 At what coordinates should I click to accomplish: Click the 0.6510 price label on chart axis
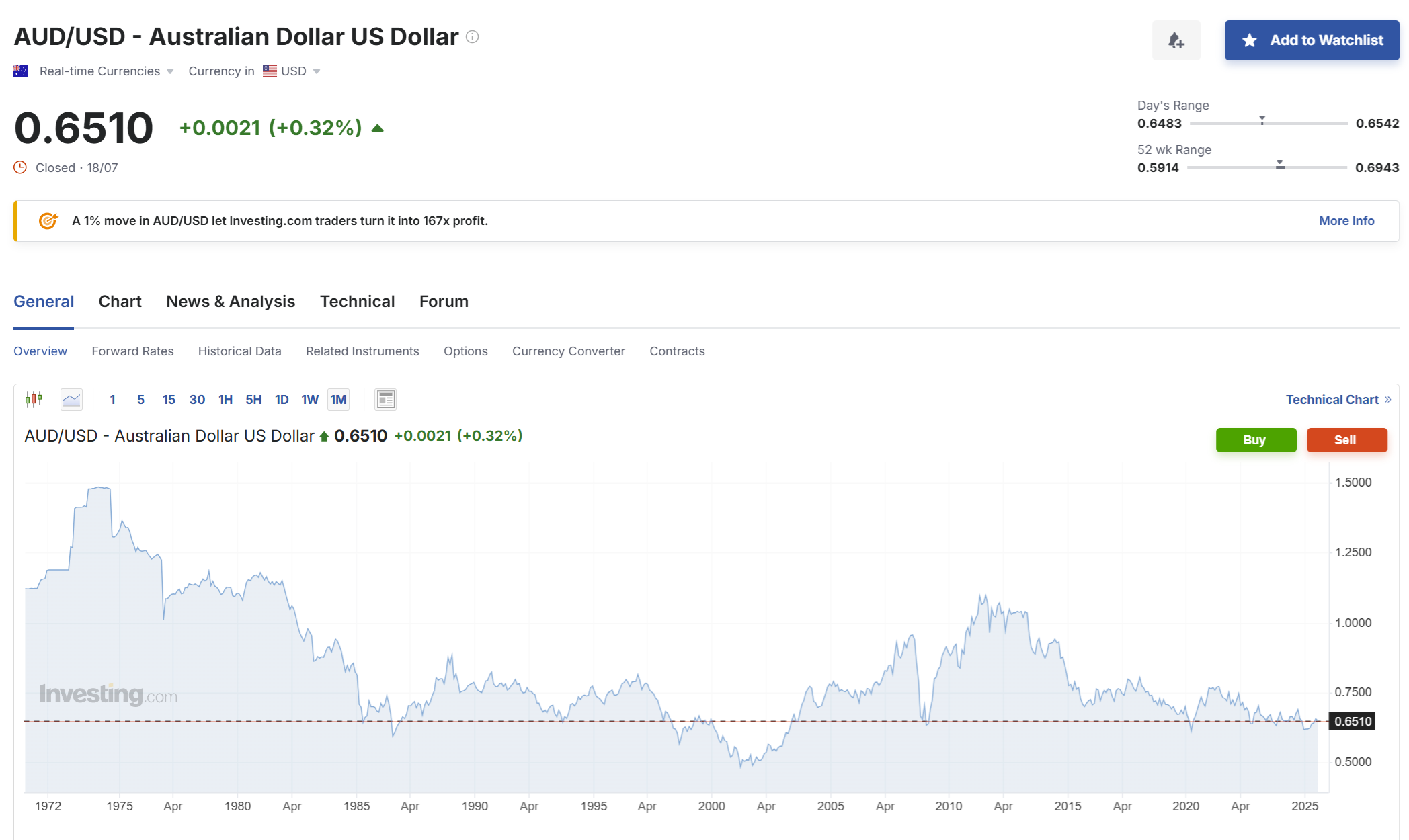(1353, 721)
